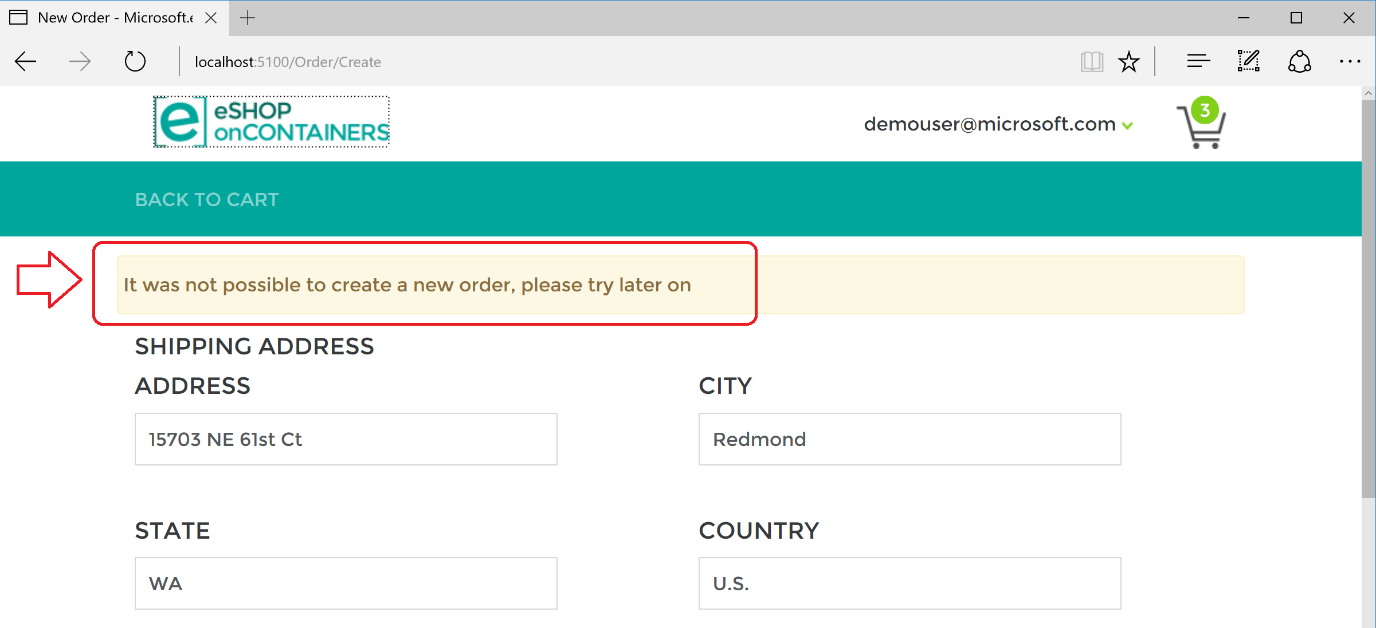Open a new tab with plus button
The height and width of the screenshot is (628, 1376).
[248, 18]
